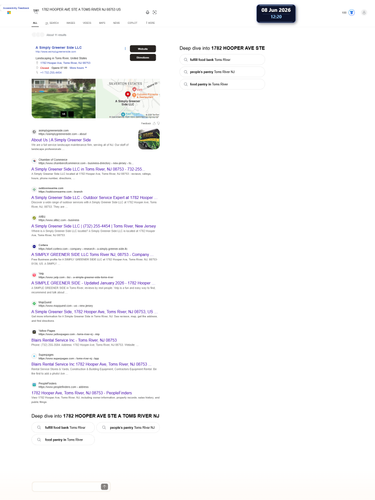The height and width of the screenshot is (500, 375).
Task: Click the 08 Jun 2026 date badge
Action: (276, 13)
